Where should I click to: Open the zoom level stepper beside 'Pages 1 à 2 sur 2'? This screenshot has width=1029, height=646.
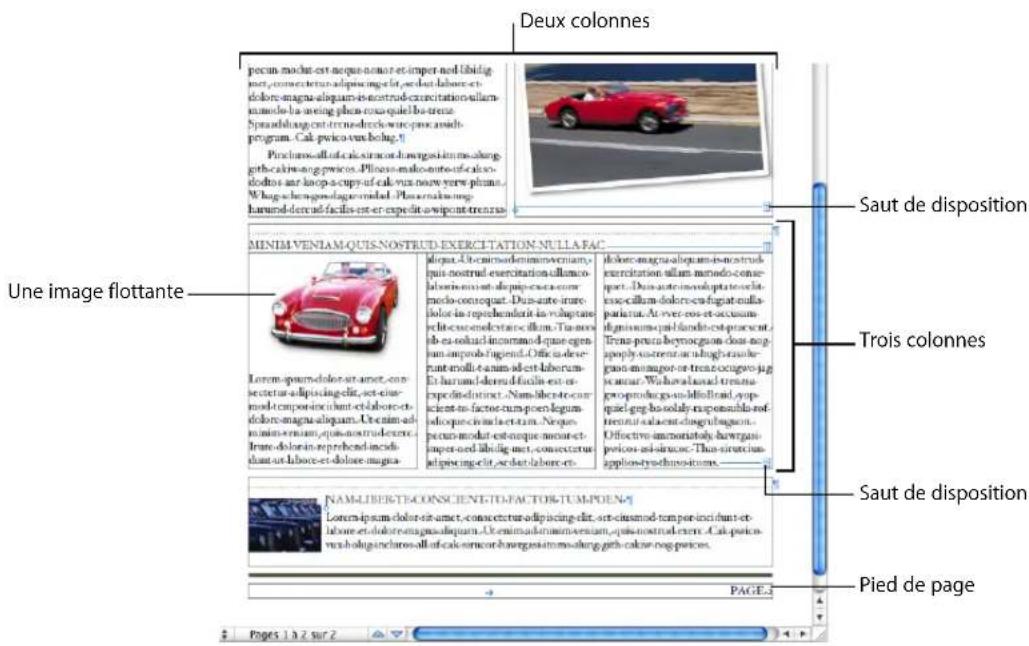coord(224,634)
